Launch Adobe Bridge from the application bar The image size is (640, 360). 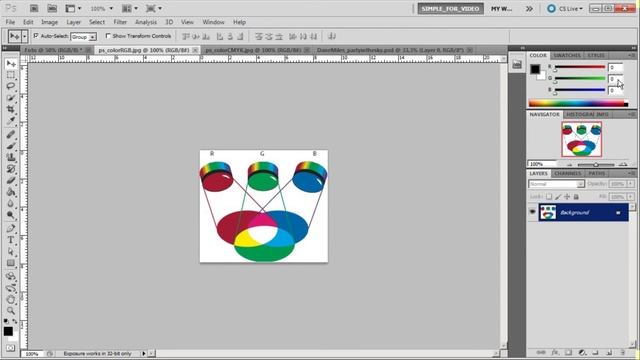click(34, 8)
